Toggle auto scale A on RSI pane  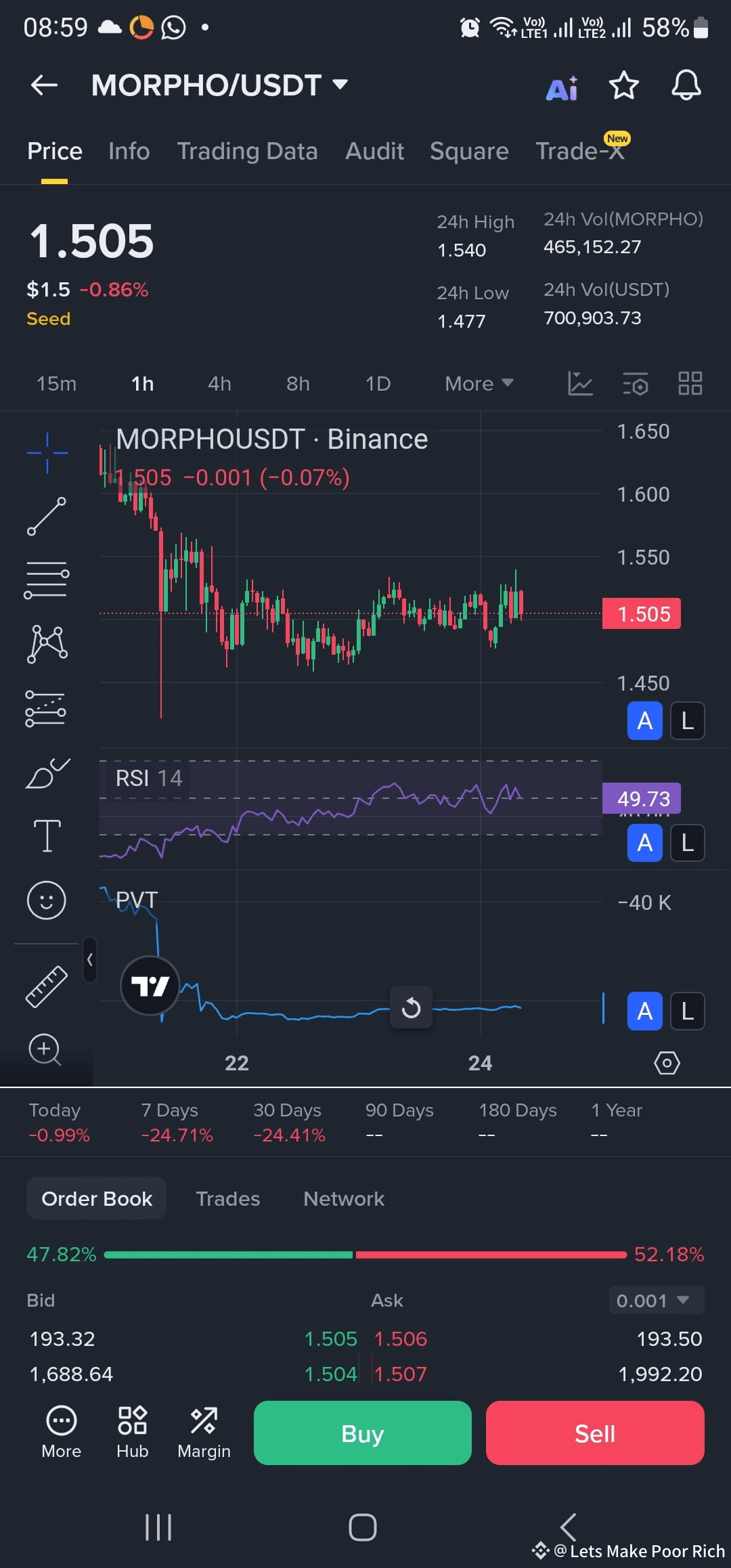click(645, 843)
